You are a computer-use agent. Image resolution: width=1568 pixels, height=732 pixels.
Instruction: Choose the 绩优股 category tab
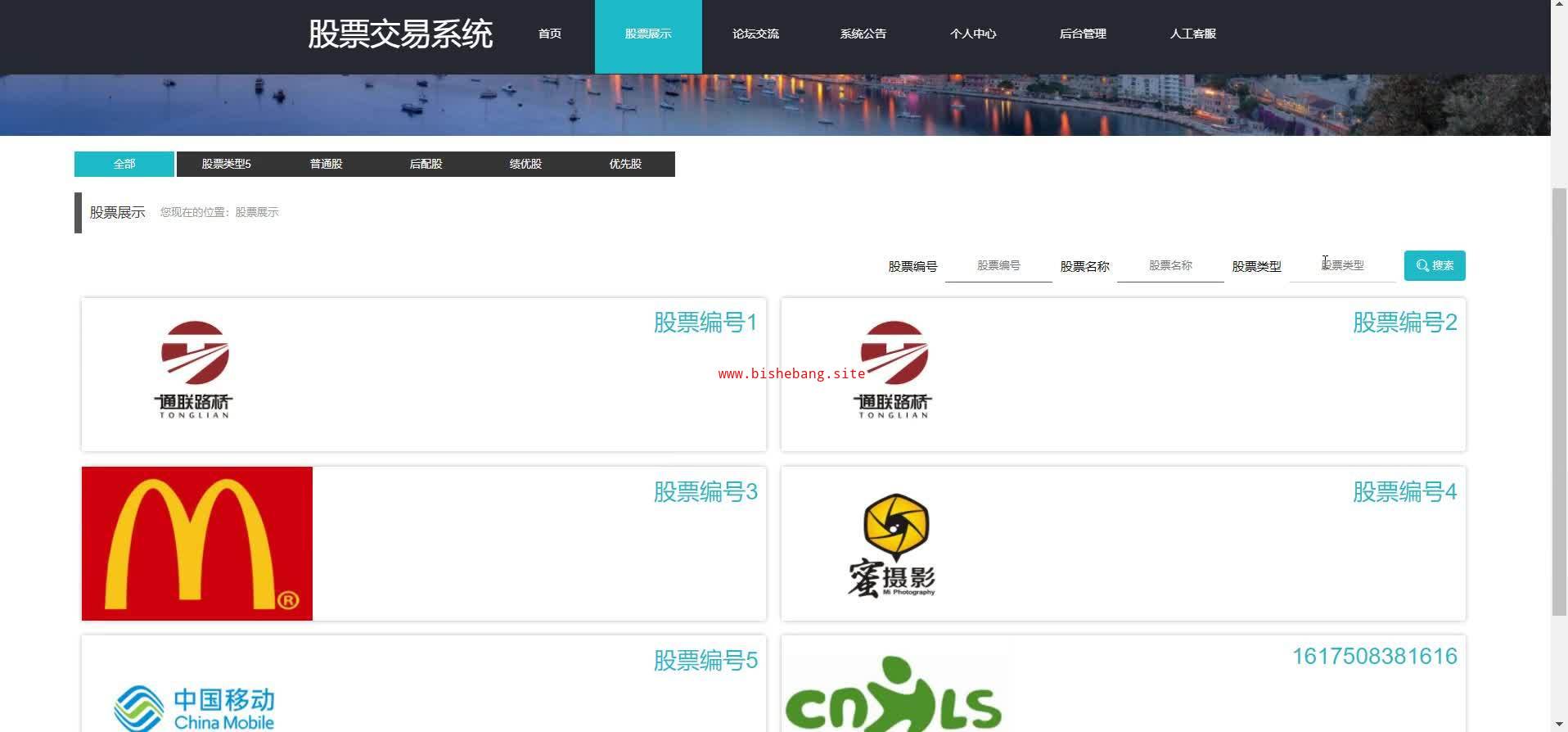pyautogui.click(x=525, y=164)
